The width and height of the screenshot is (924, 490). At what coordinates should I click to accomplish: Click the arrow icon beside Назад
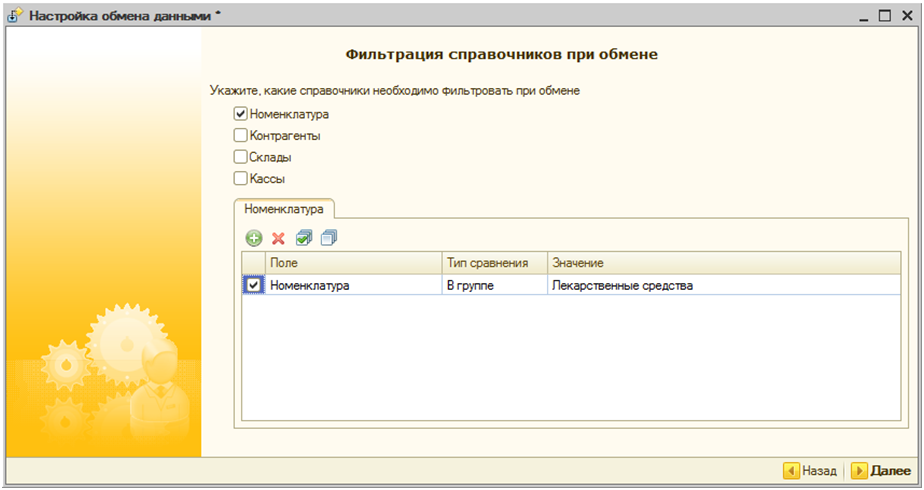coord(790,470)
